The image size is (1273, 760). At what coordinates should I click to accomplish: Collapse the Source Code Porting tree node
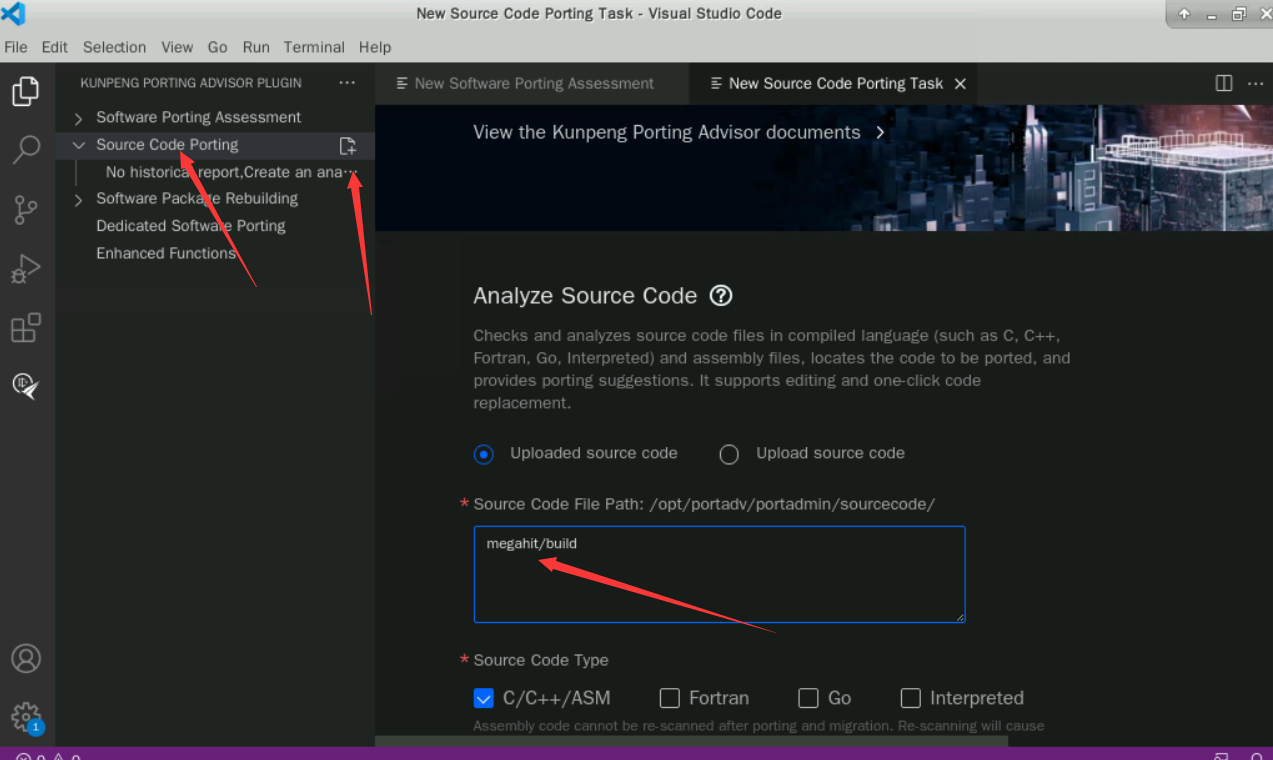click(79, 145)
